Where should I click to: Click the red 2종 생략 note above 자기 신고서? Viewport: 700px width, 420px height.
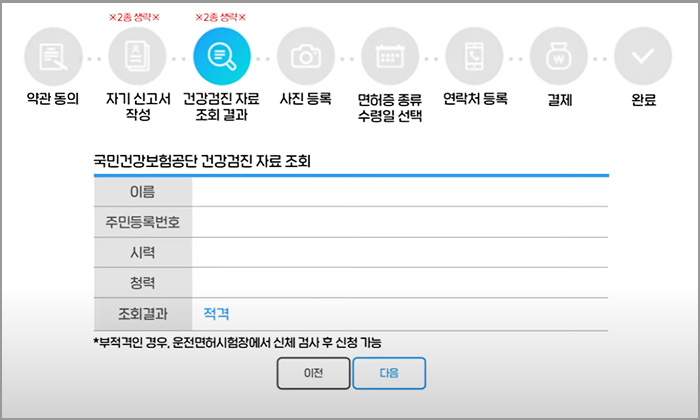[134, 17]
